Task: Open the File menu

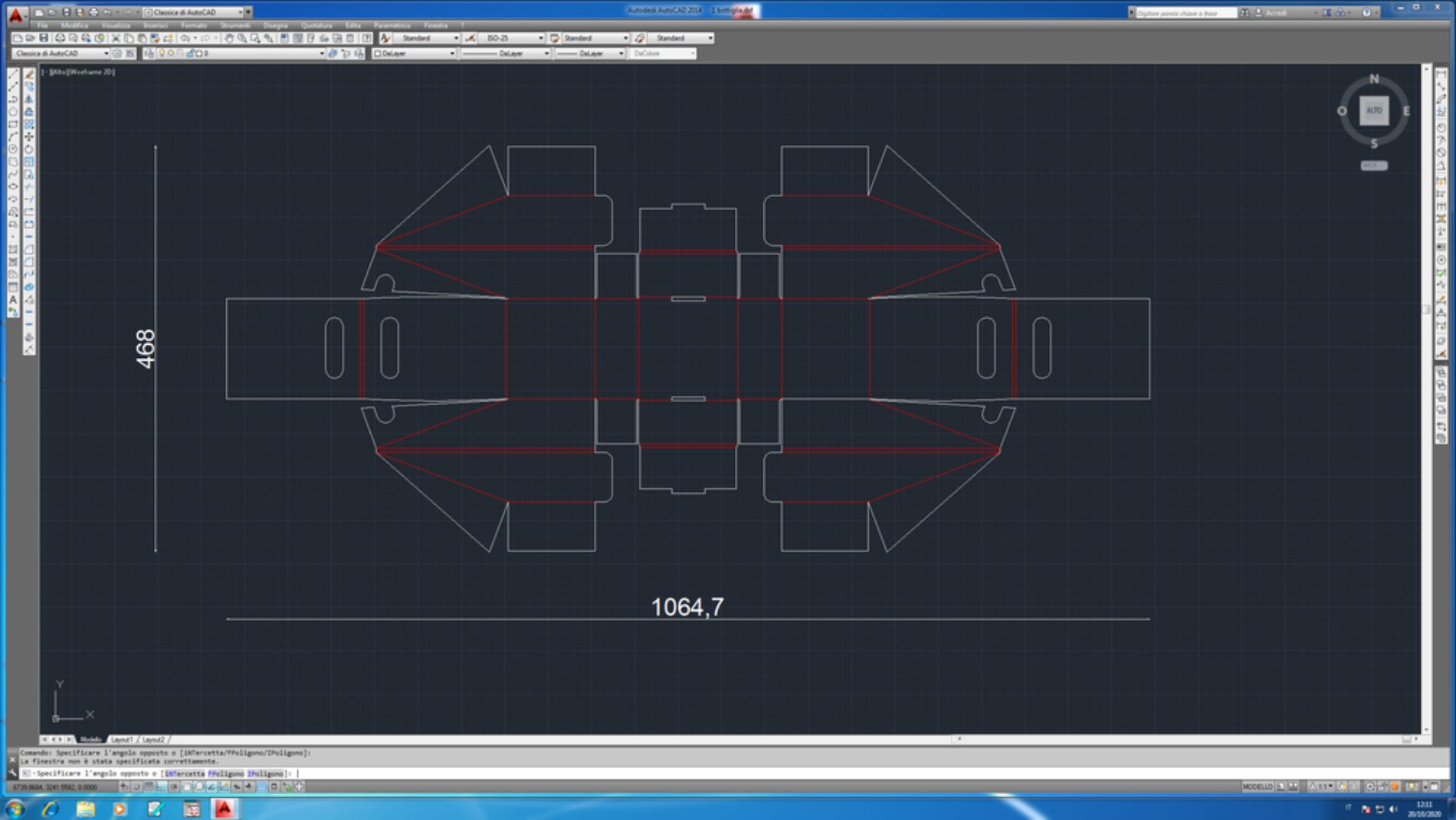Action: coord(43,25)
